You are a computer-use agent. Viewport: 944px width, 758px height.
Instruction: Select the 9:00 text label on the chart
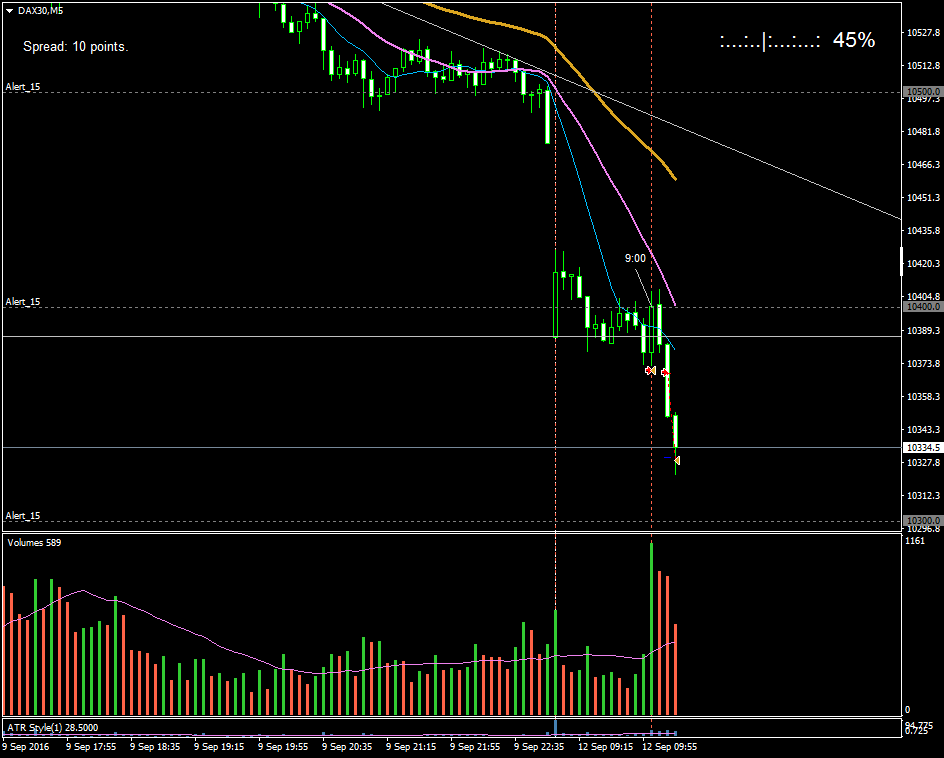tap(635, 258)
